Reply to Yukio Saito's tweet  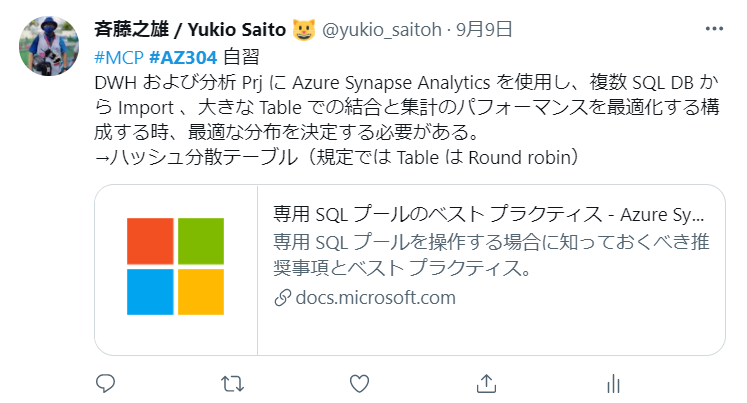pyautogui.click(x=107, y=383)
